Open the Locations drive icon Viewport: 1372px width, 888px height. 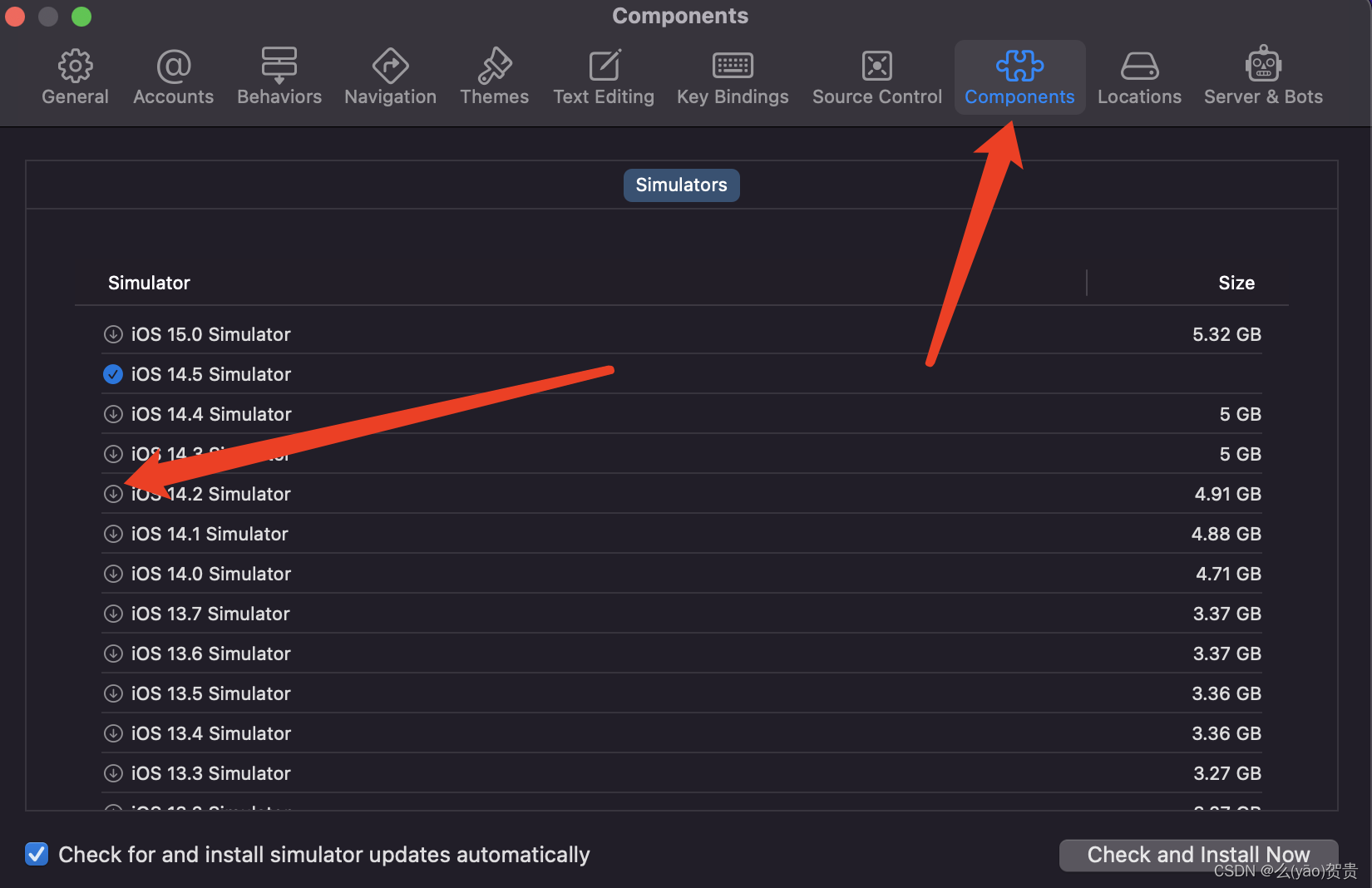tap(1139, 66)
